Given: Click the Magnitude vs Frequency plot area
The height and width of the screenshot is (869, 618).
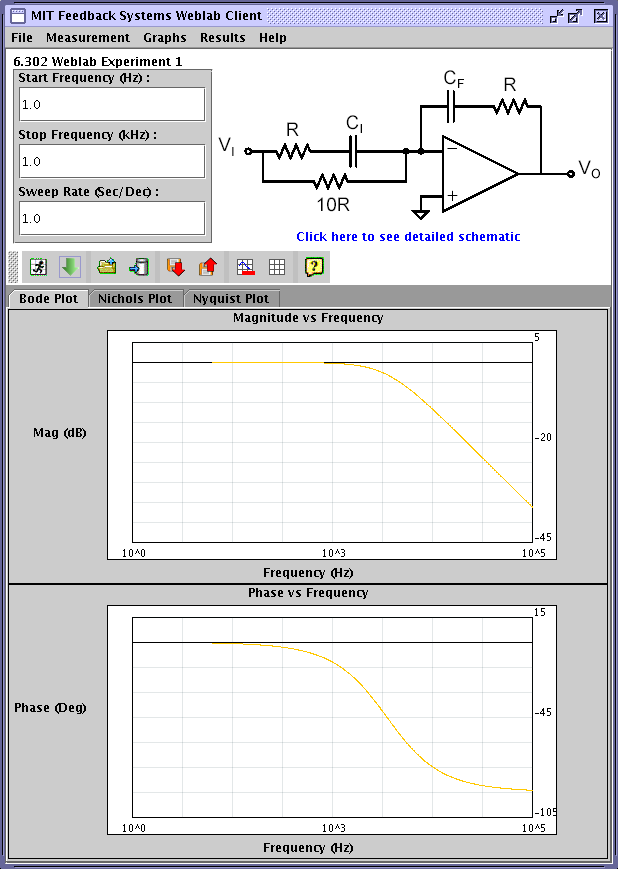Looking at the screenshot, I should pos(332,442).
